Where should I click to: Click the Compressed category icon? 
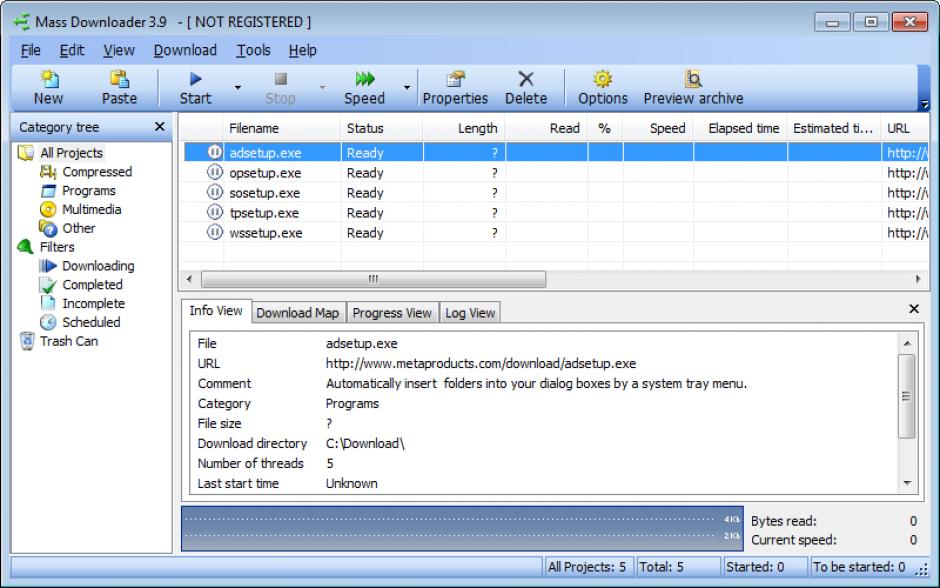[x=48, y=172]
